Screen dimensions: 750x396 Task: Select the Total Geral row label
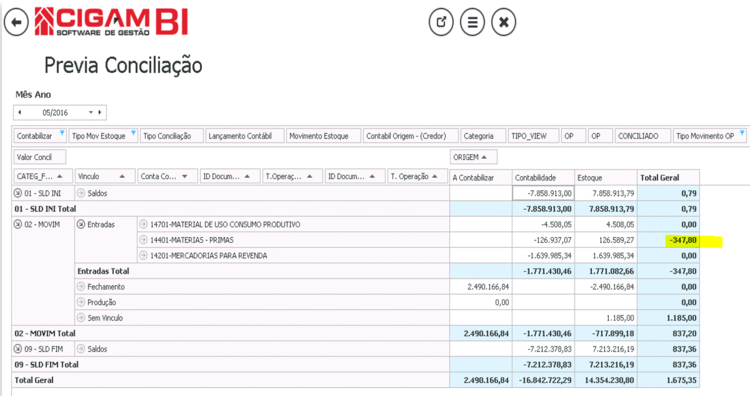tap(34, 380)
